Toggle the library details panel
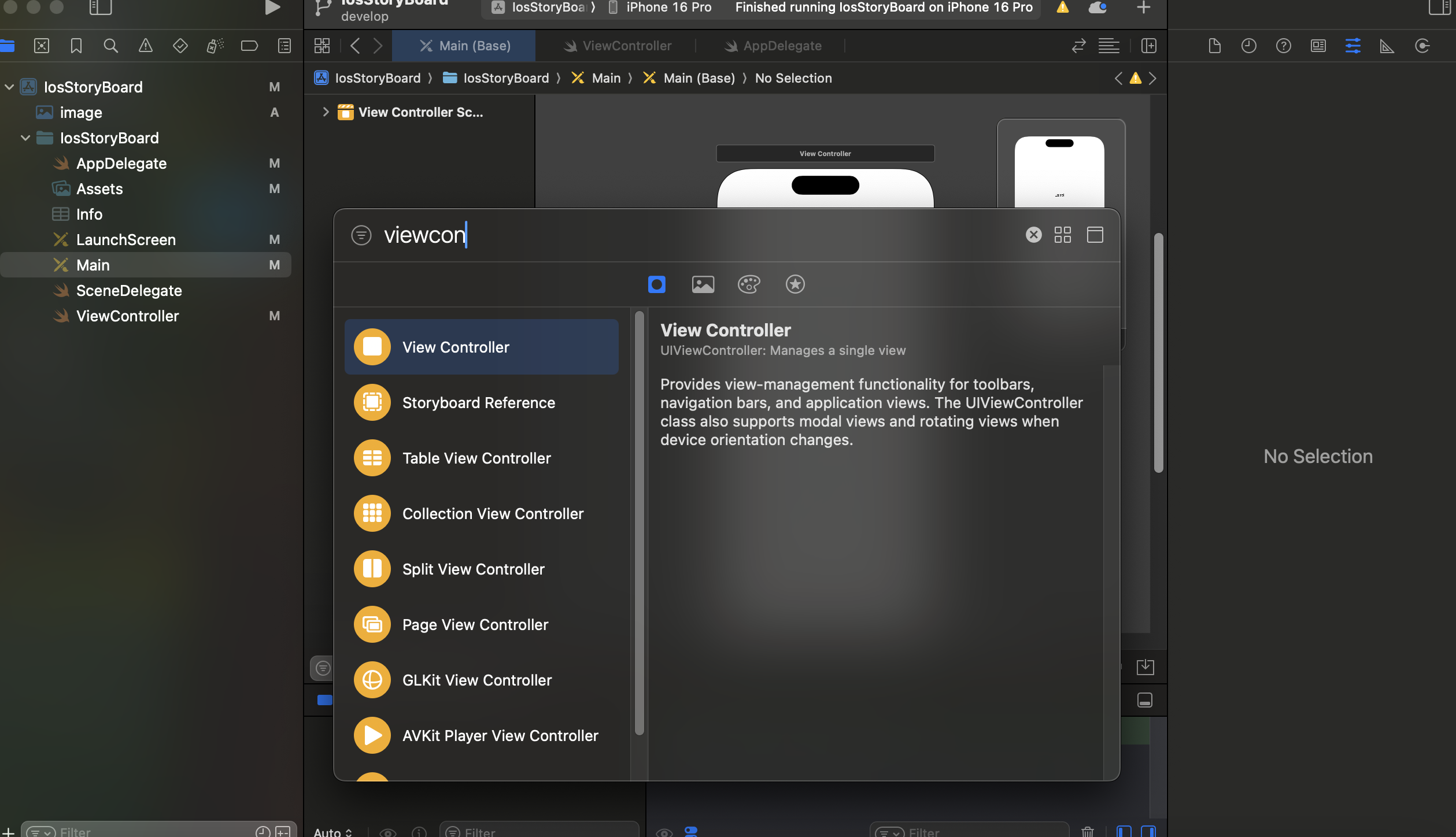Screen dimensions: 1456x837 (x=1095, y=235)
